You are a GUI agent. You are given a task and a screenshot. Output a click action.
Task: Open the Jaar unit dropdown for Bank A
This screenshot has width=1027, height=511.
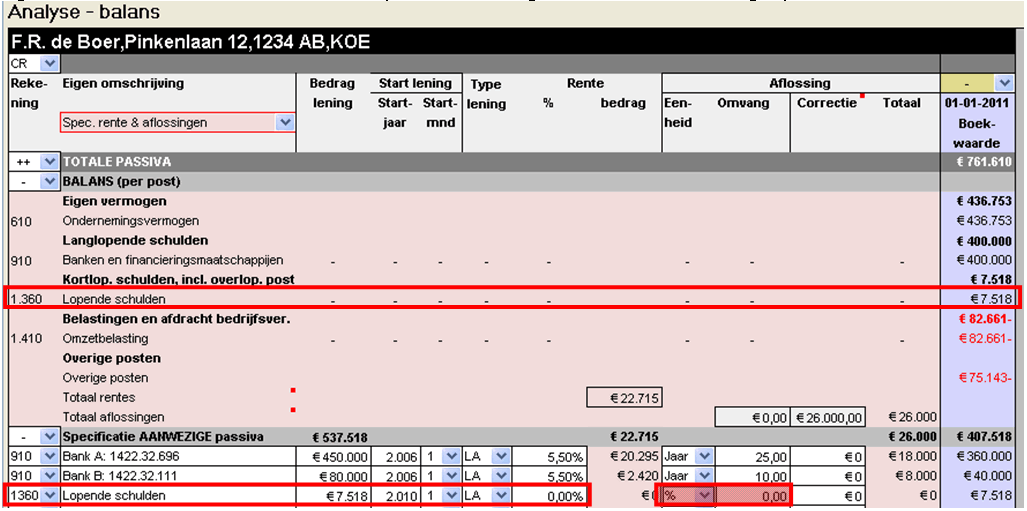(703, 456)
